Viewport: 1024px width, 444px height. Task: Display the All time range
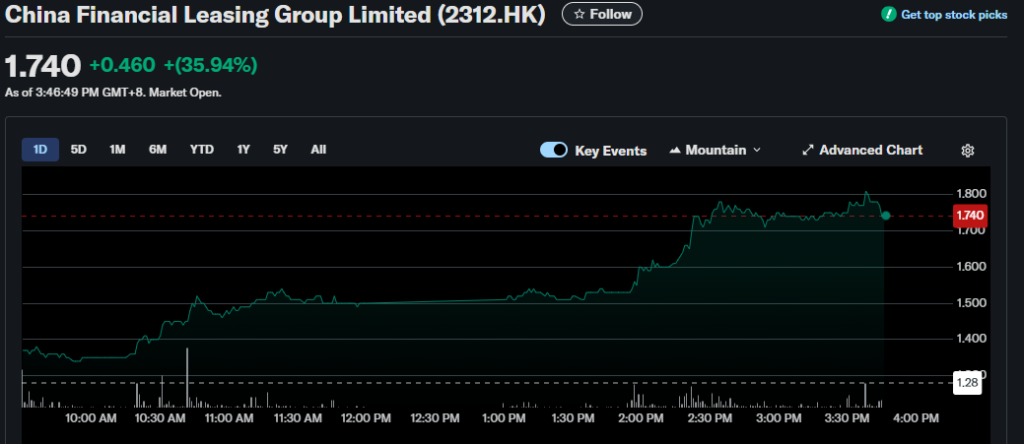pyautogui.click(x=318, y=150)
